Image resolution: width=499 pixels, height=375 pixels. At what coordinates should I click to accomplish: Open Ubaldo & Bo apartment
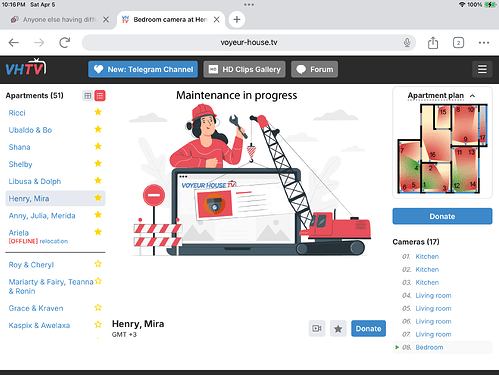coord(30,130)
